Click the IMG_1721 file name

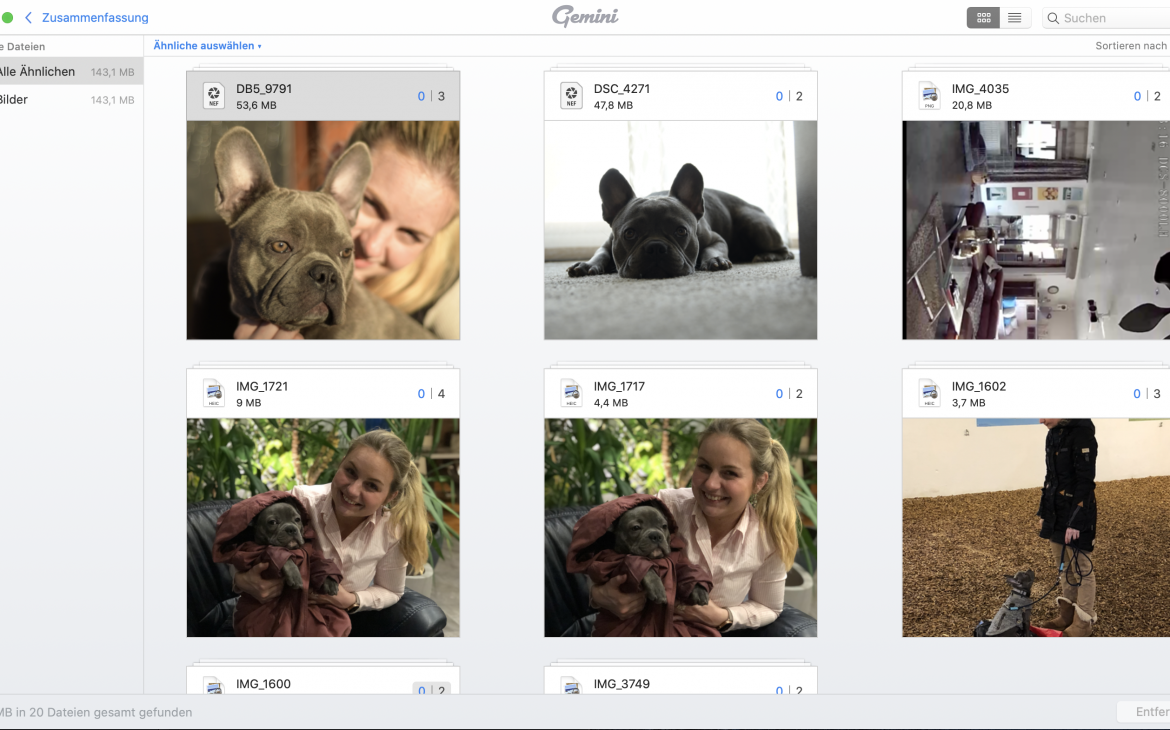tap(262, 387)
